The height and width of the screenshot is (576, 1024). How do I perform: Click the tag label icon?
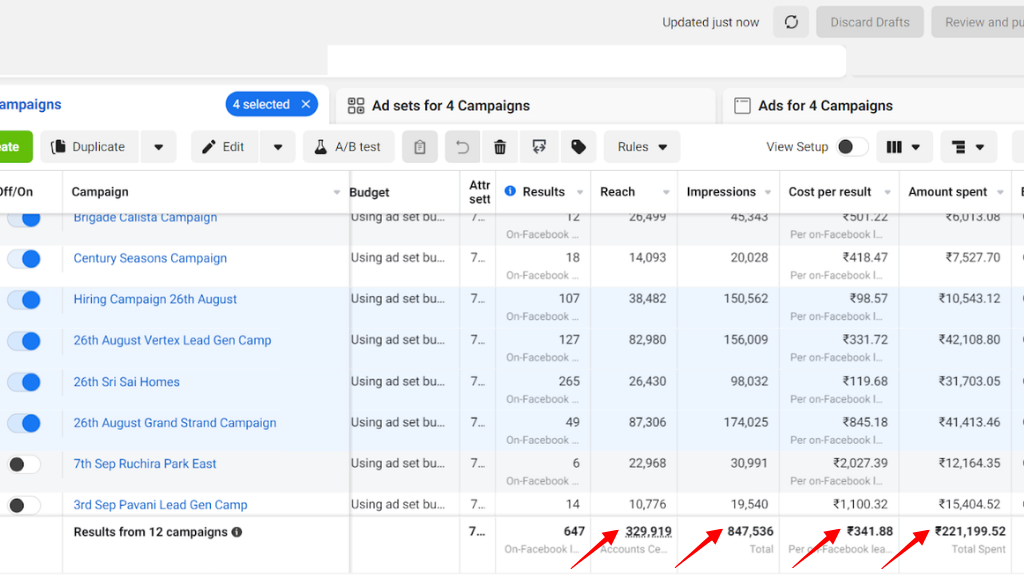pyautogui.click(x=578, y=147)
